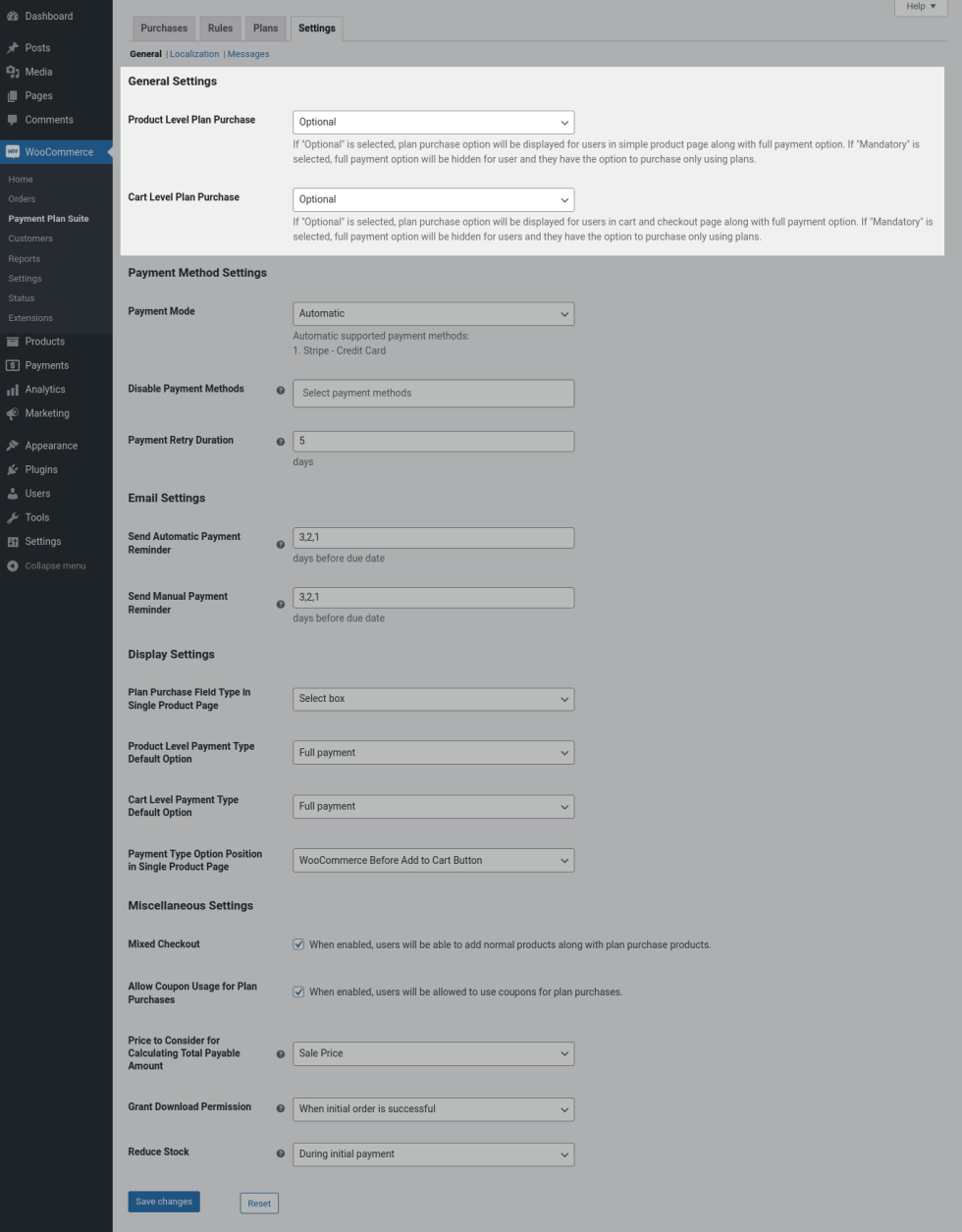The width and height of the screenshot is (962, 1232).
Task: Click the Products archive icon
Action: point(13,342)
